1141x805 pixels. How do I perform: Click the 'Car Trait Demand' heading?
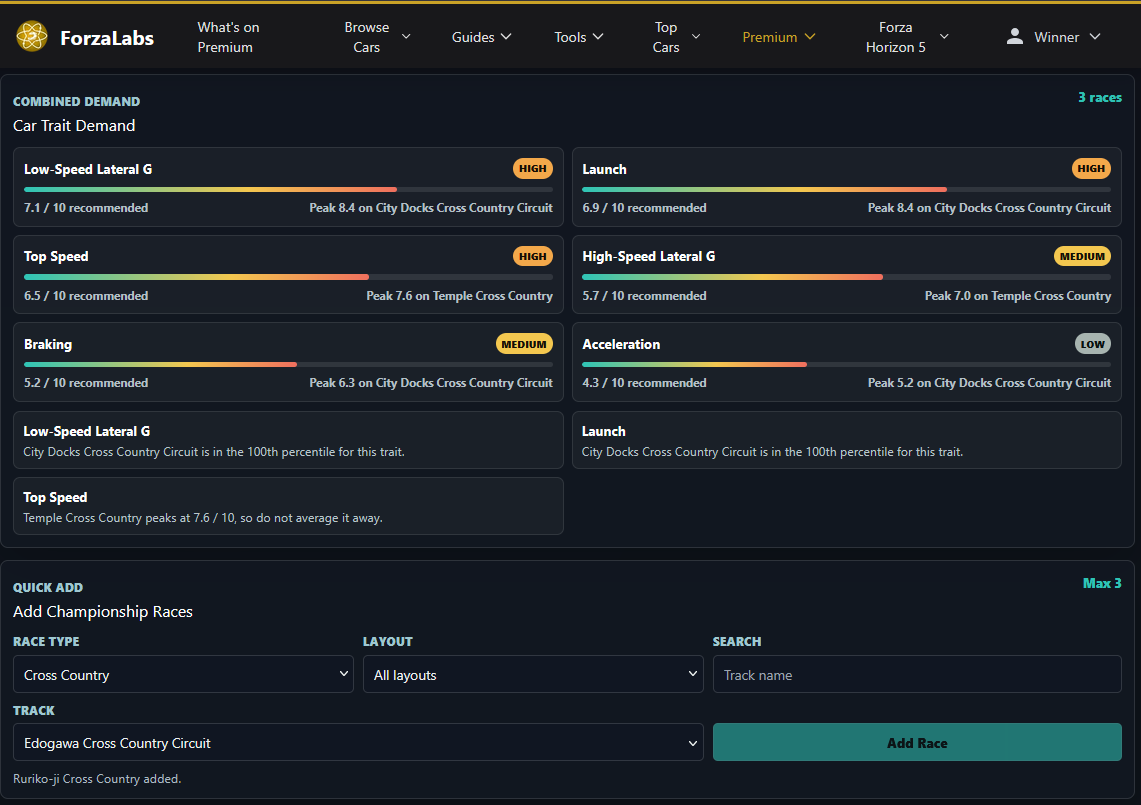point(74,125)
